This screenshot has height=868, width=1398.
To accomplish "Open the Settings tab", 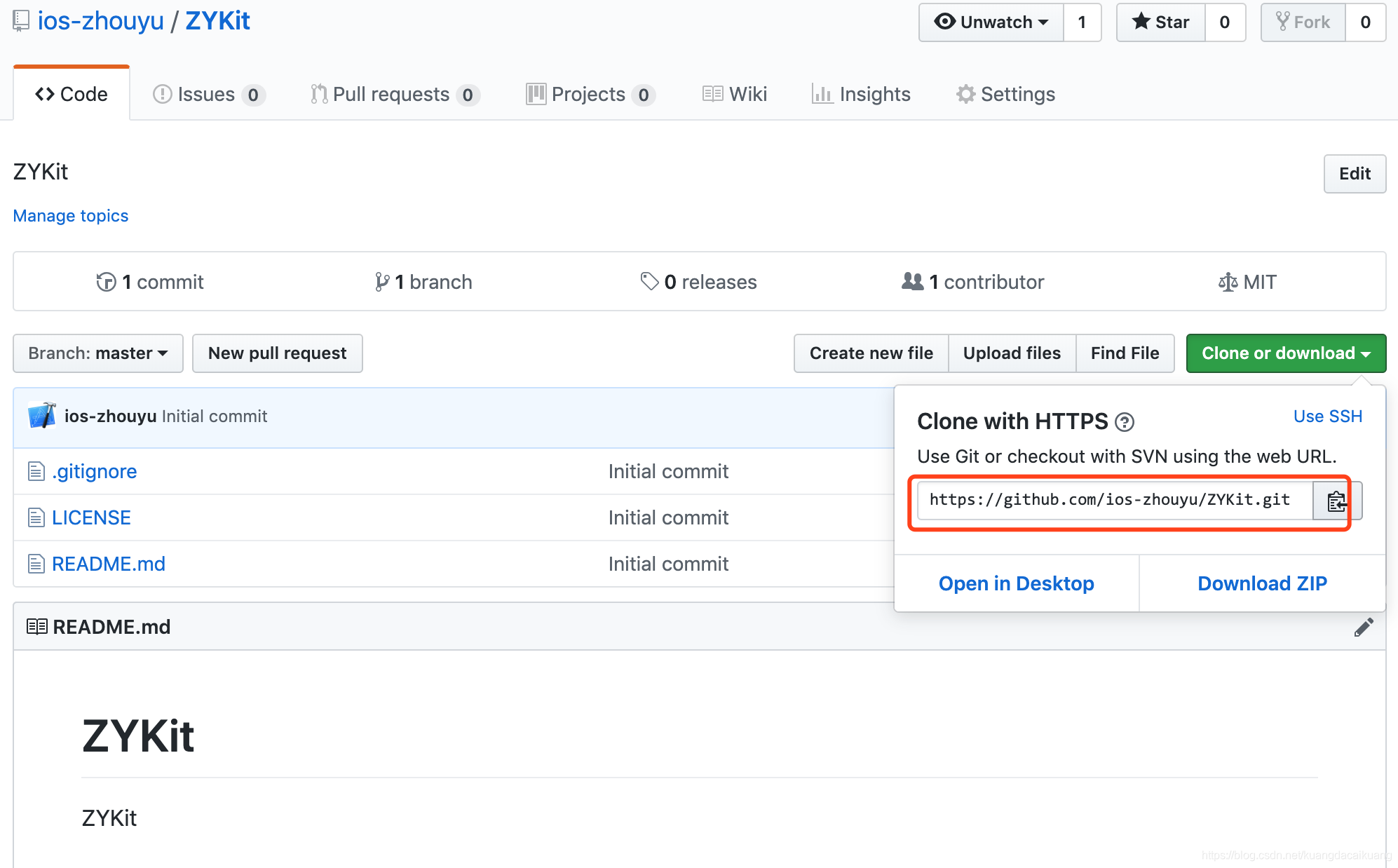I will click(x=1005, y=94).
